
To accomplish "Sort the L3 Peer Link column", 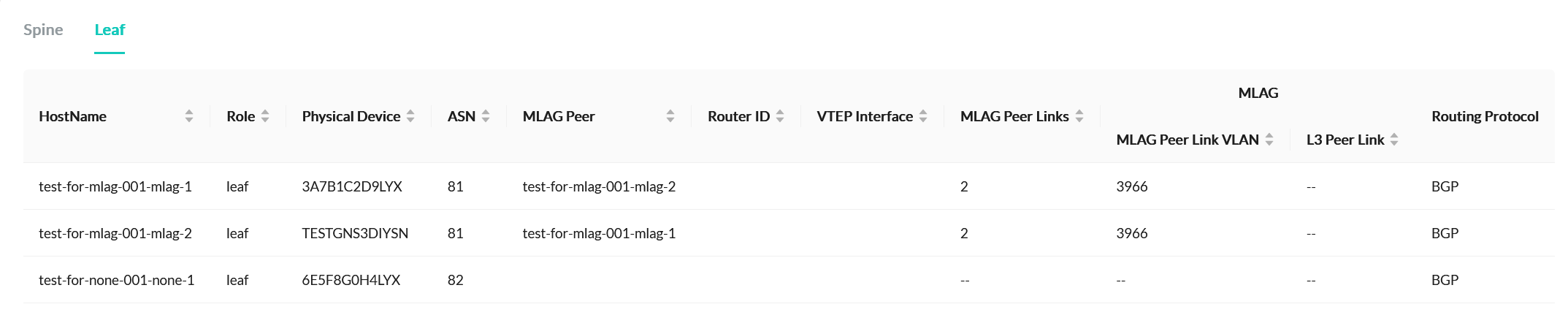I will pos(1394,140).
